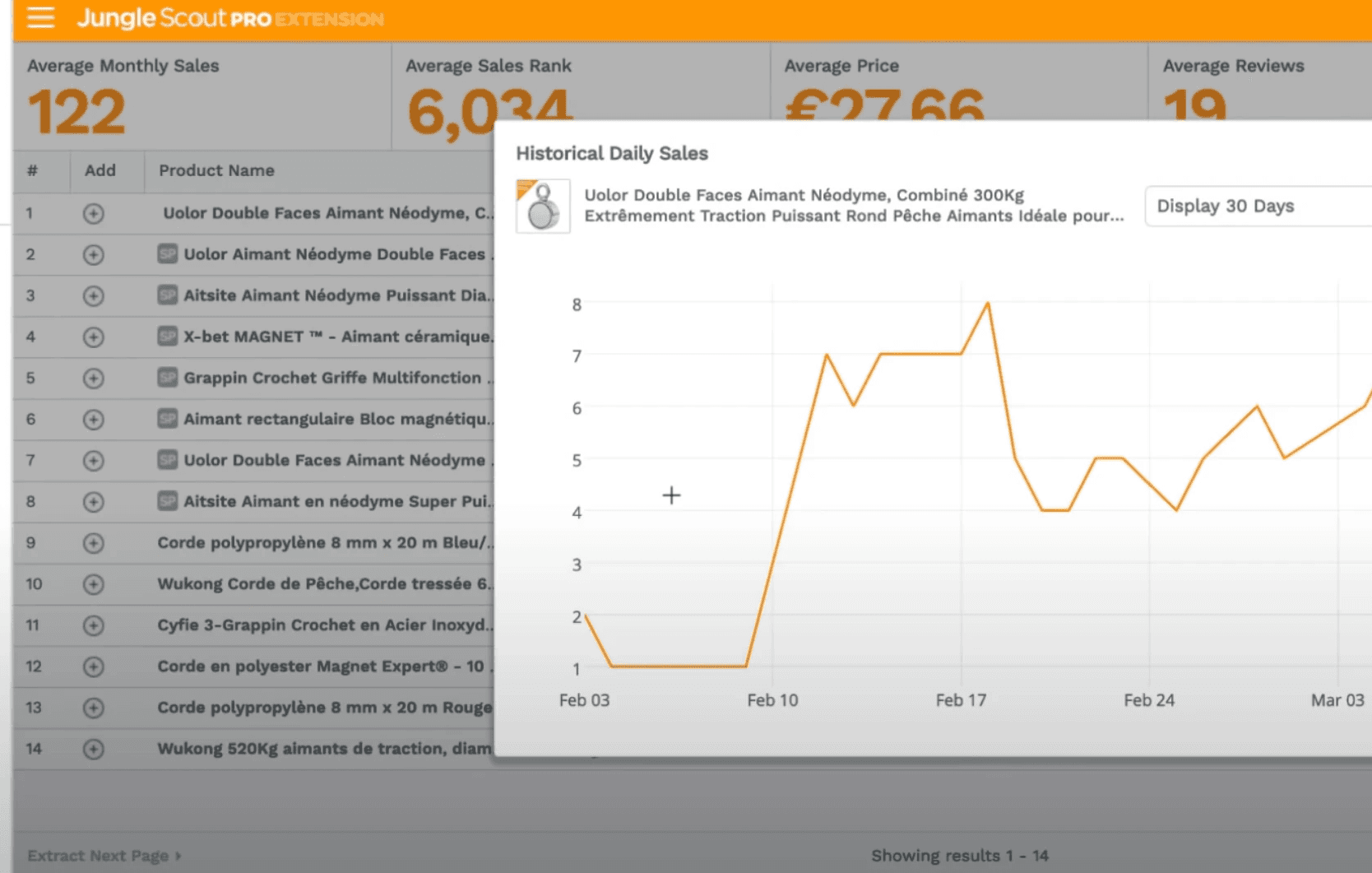Add row 2 Uolor Aimant Néodyme product

pyautogui.click(x=94, y=255)
